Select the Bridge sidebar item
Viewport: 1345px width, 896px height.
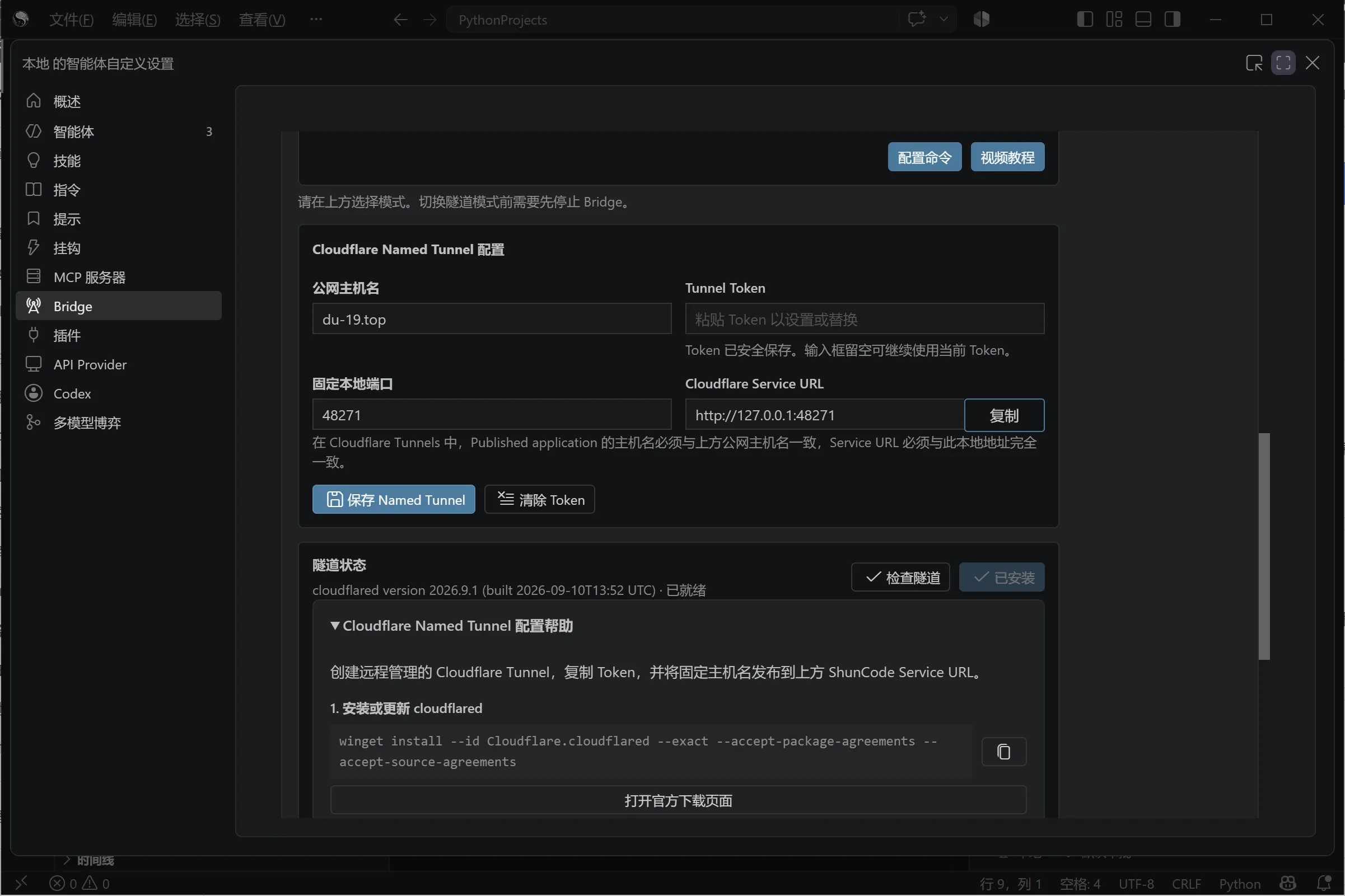(118, 306)
